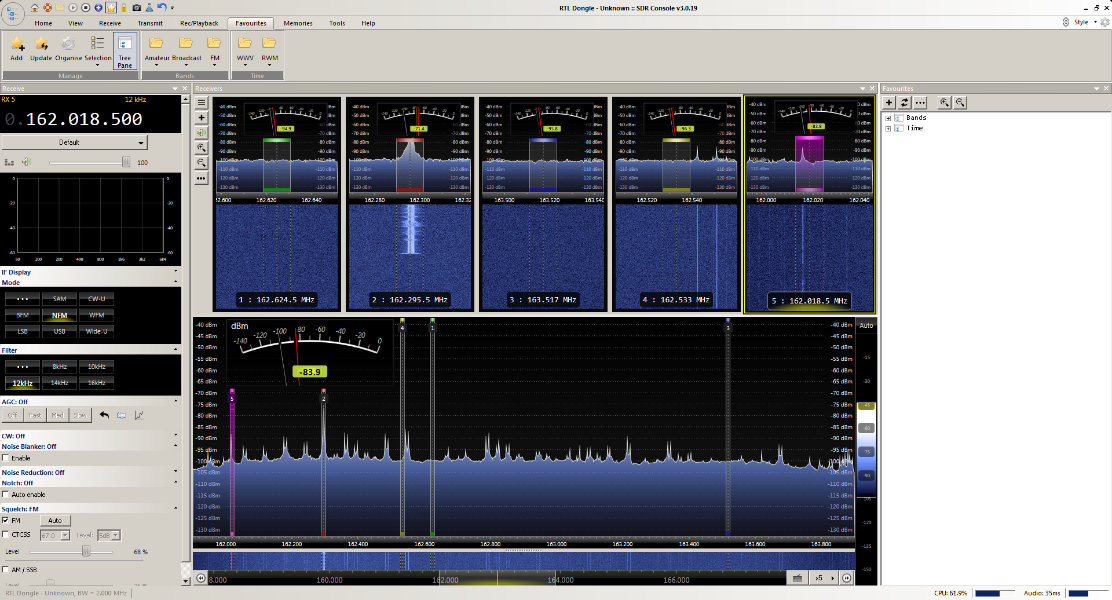This screenshot has width=1112, height=600.
Task: Expand the Bands tree node
Action: coord(888,118)
